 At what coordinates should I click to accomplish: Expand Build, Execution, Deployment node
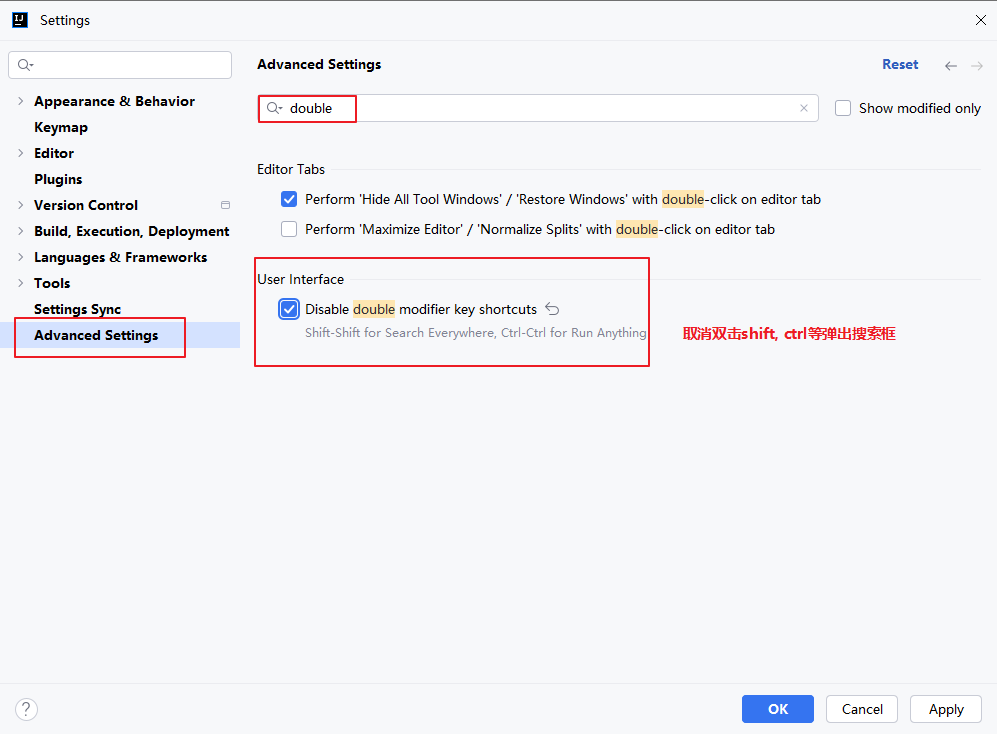[20, 231]
